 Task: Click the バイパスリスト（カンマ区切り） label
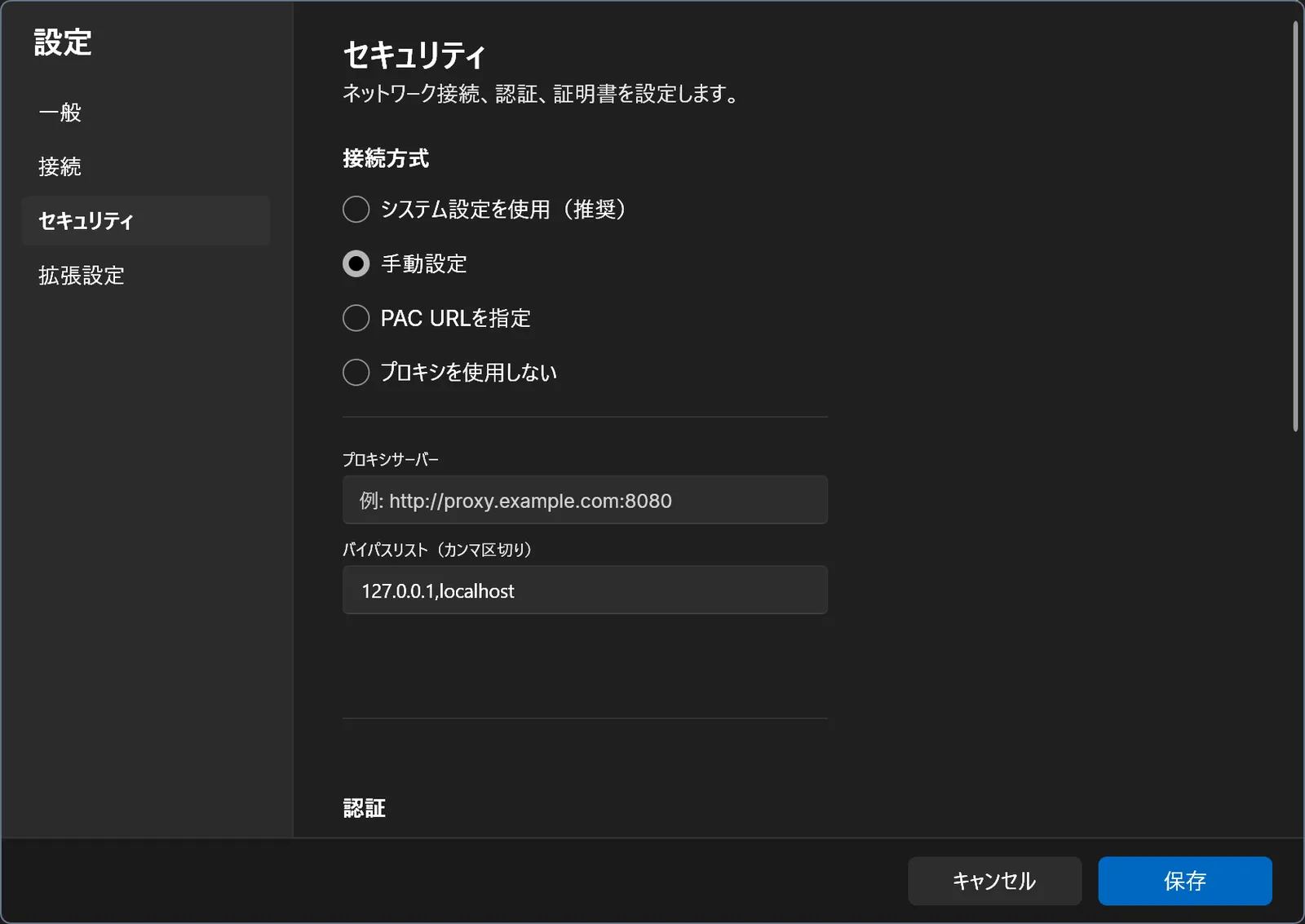[437, 550]
